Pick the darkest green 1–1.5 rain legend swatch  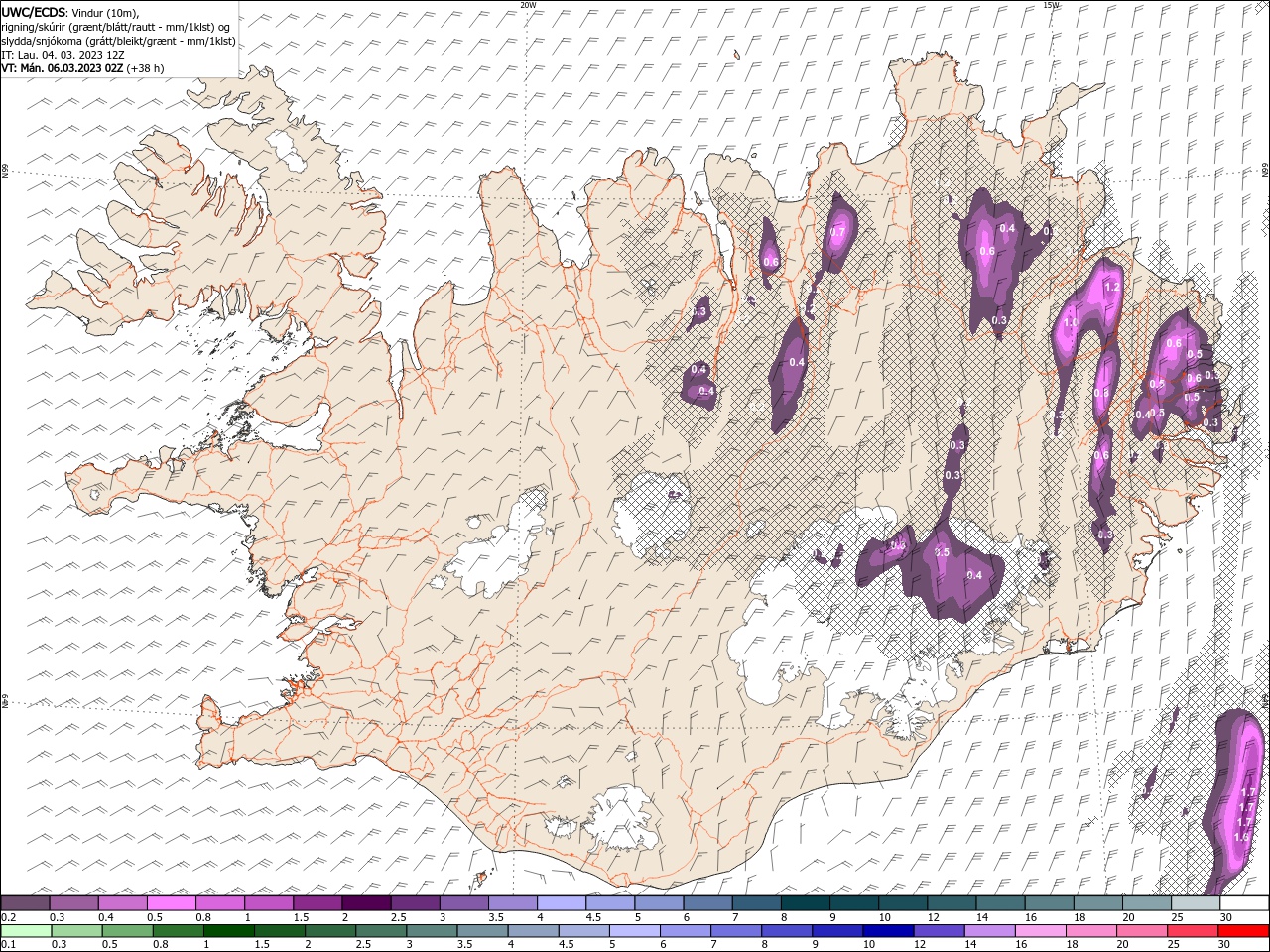click(x=228, y=931)
